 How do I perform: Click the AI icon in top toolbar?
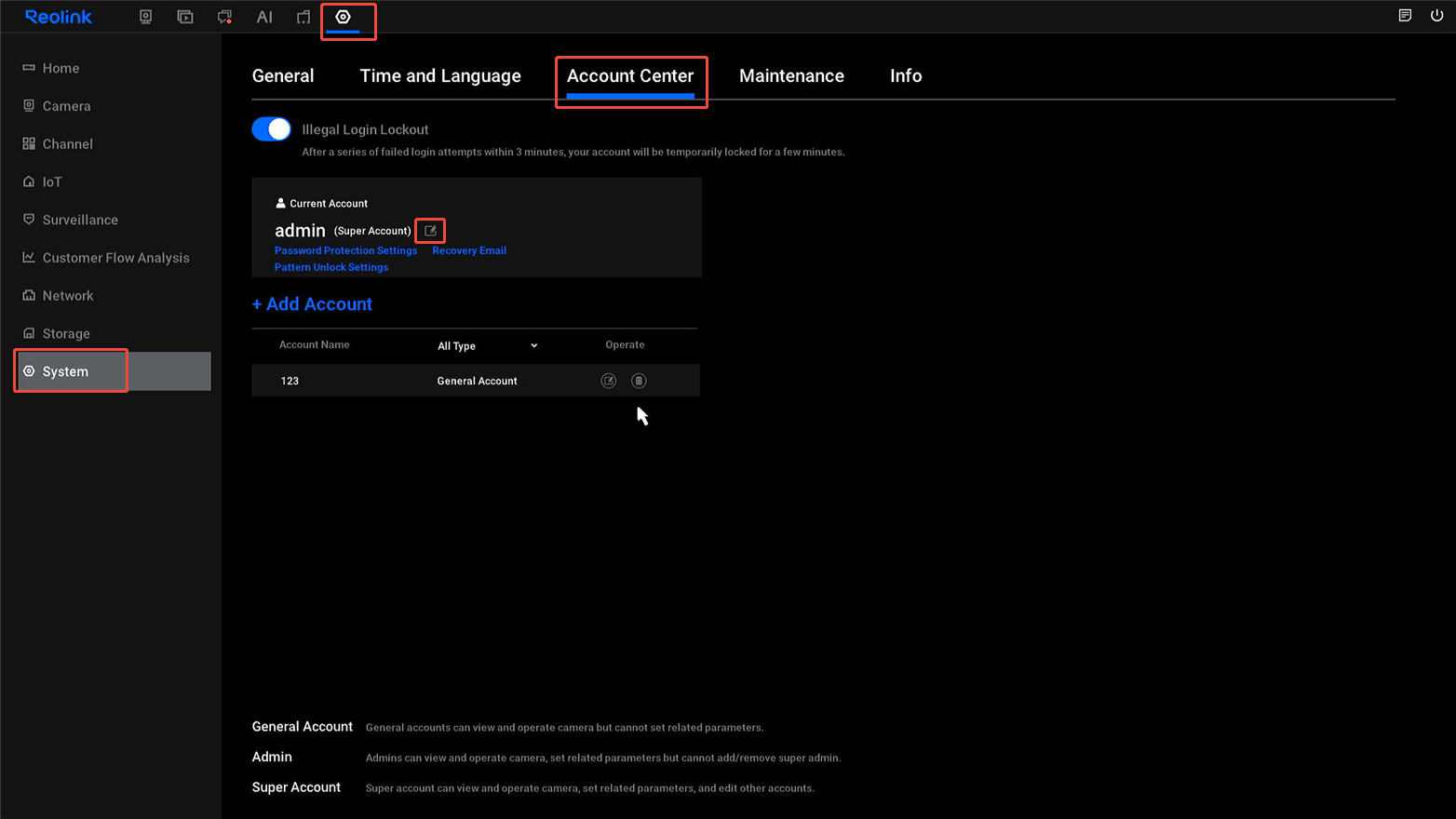pyautogui.click(x=264, y=16)
